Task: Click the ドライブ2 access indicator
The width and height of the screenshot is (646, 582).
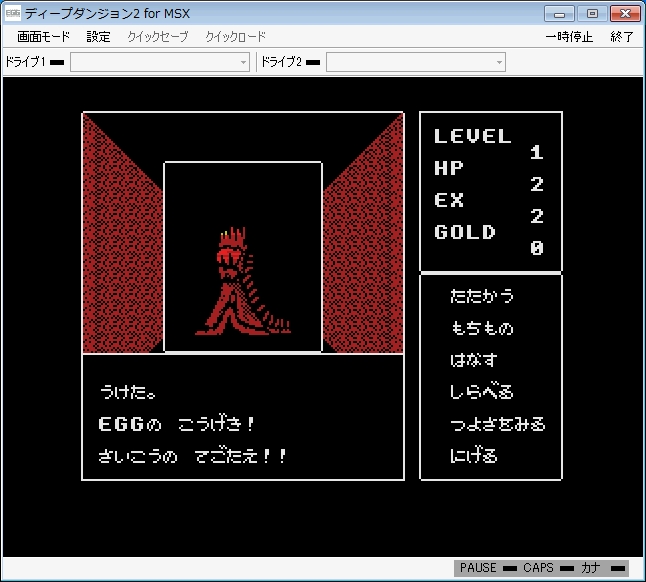Action: 313,63
